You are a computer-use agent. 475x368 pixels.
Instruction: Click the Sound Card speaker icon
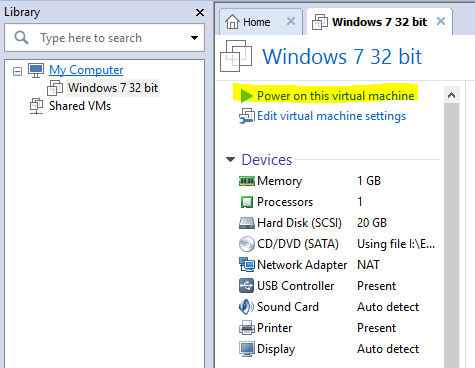pyautogui.click(x=247, y=307)
